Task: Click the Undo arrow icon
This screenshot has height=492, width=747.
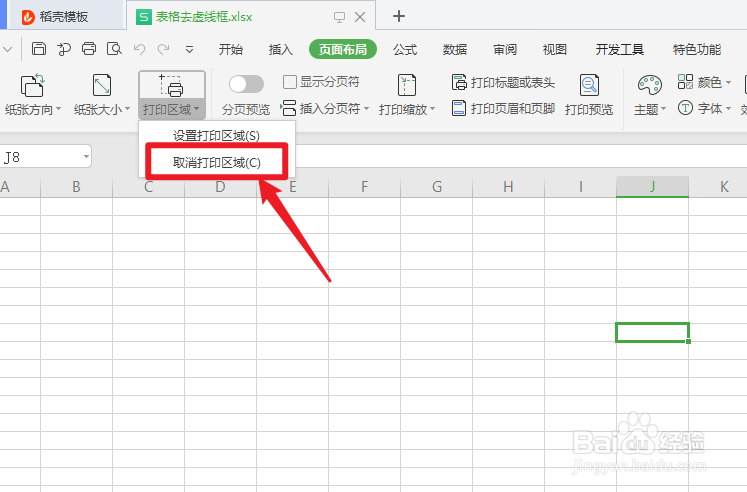Action: coord(139,49)
